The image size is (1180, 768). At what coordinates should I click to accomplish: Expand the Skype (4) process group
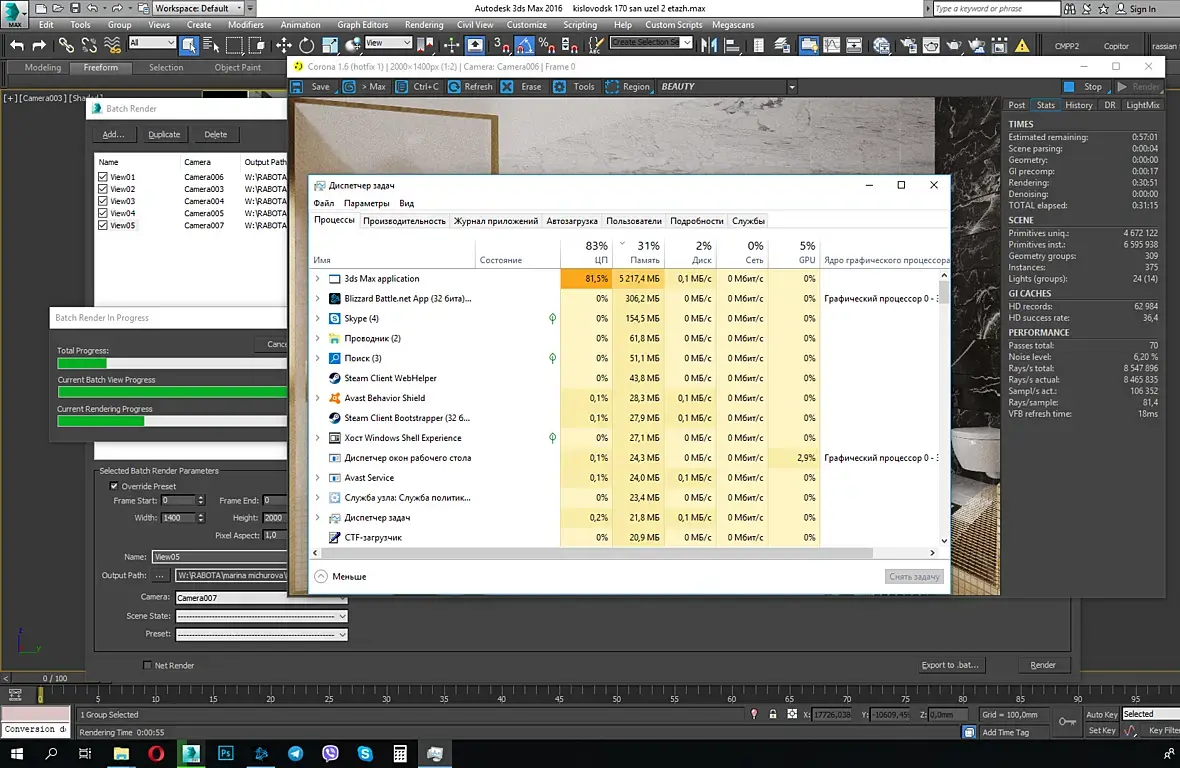[x=318, y=318]
